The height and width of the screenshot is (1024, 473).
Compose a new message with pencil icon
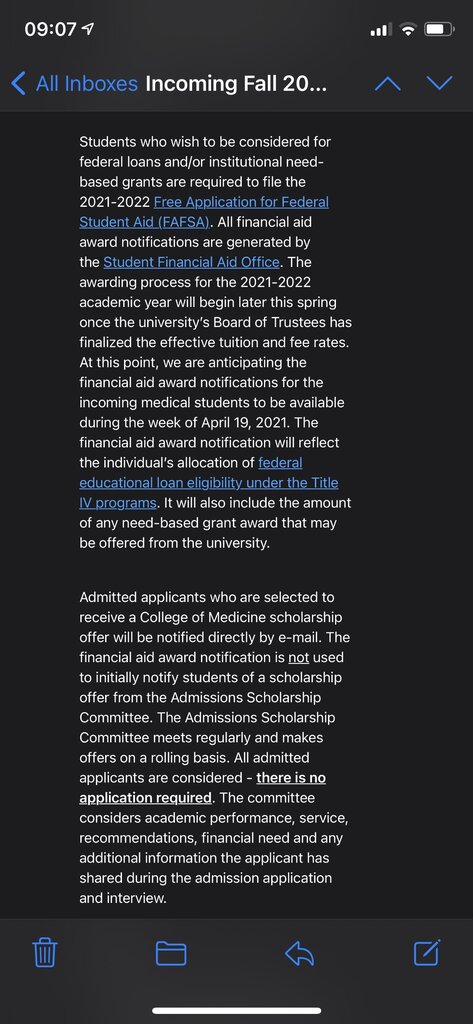pos(427,952)
